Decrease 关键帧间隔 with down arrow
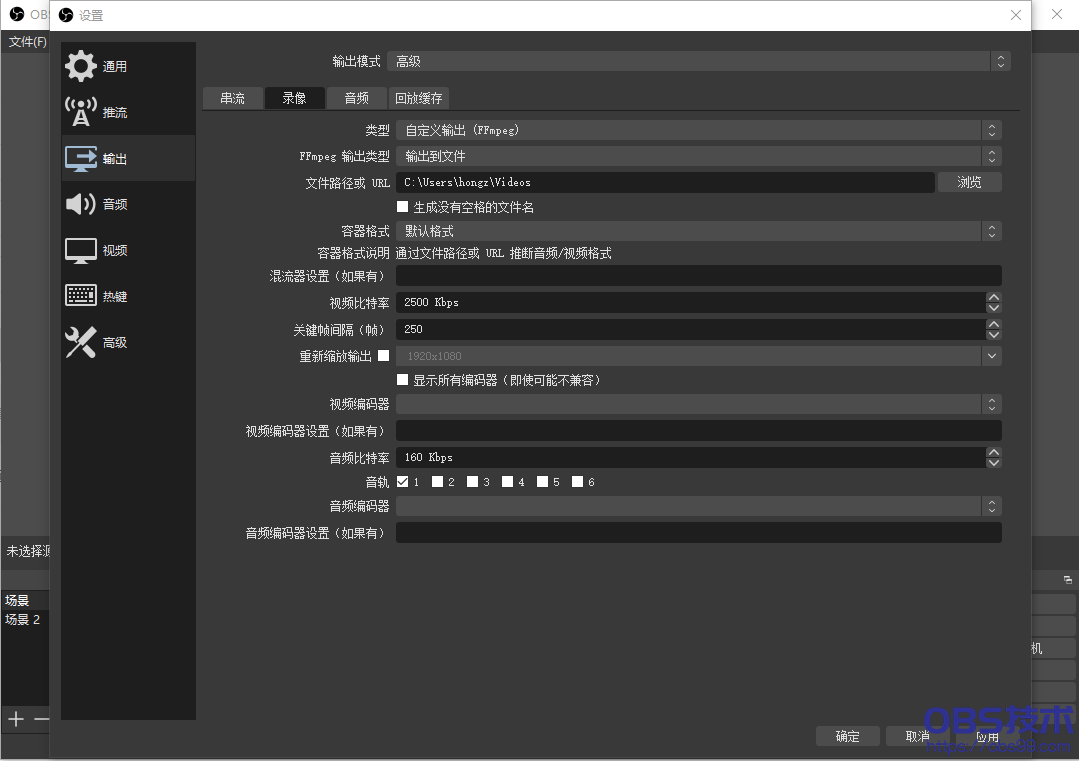 click(993, 334)
